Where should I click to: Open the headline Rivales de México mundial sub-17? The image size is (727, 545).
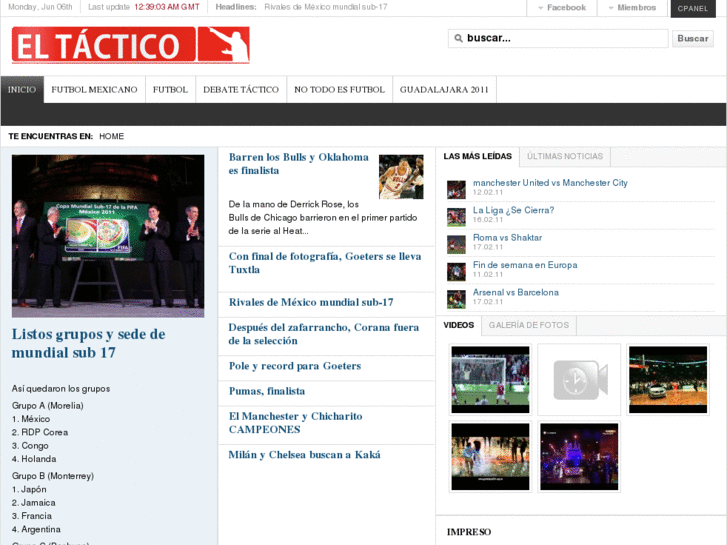[x=325, y=7]
